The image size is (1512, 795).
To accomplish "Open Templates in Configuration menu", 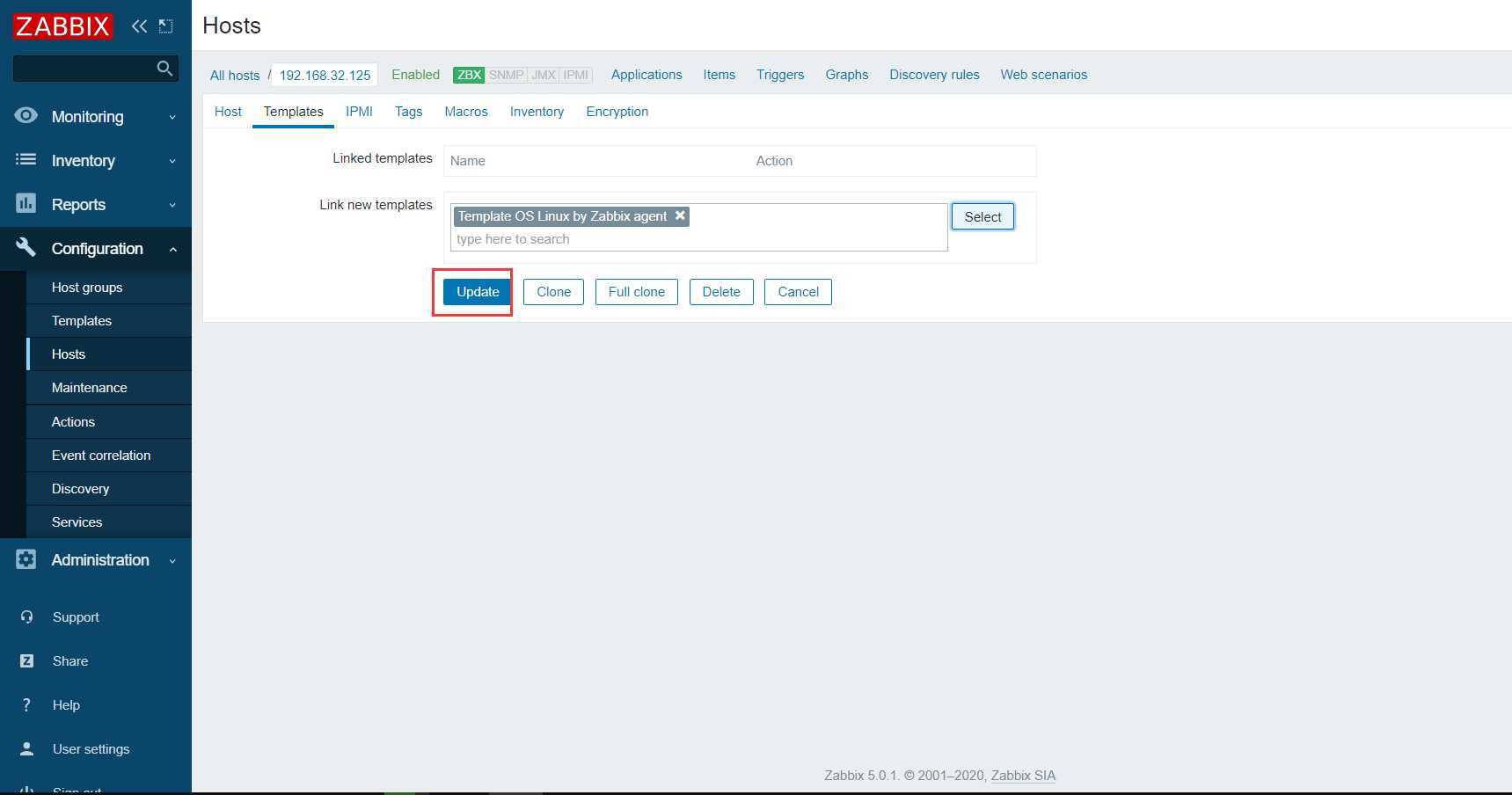I will point(109,321).
